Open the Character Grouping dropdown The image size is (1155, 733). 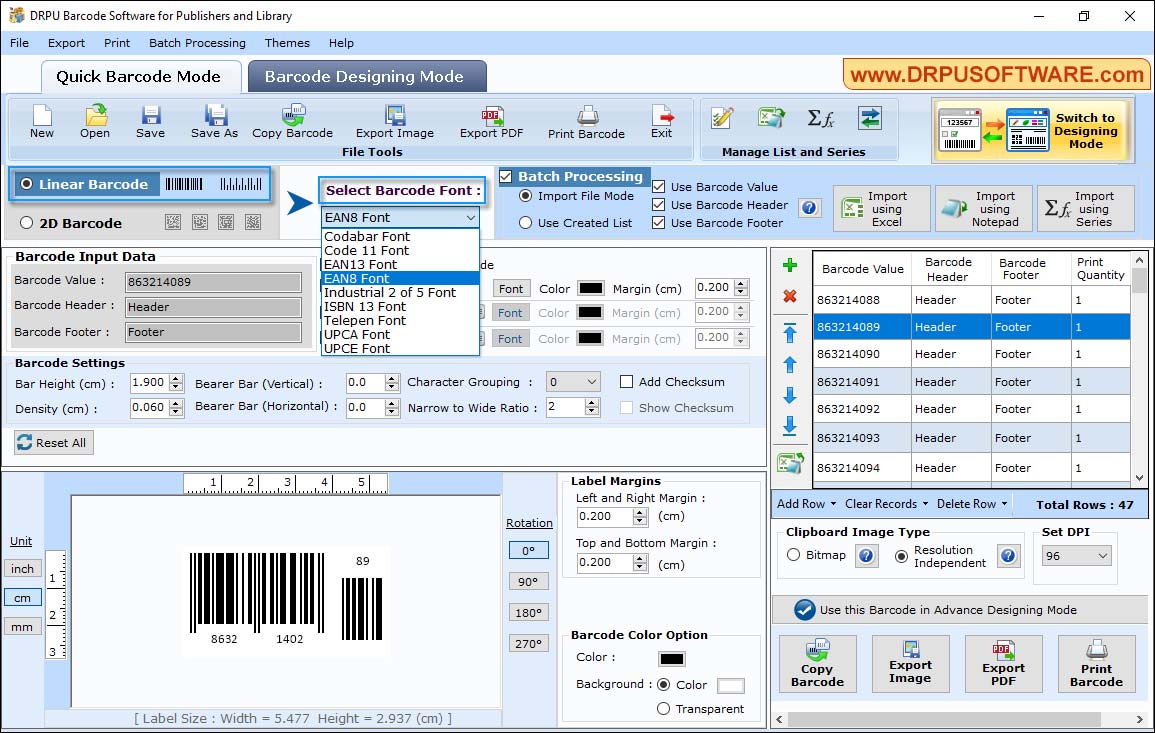(x=572, y=381)
